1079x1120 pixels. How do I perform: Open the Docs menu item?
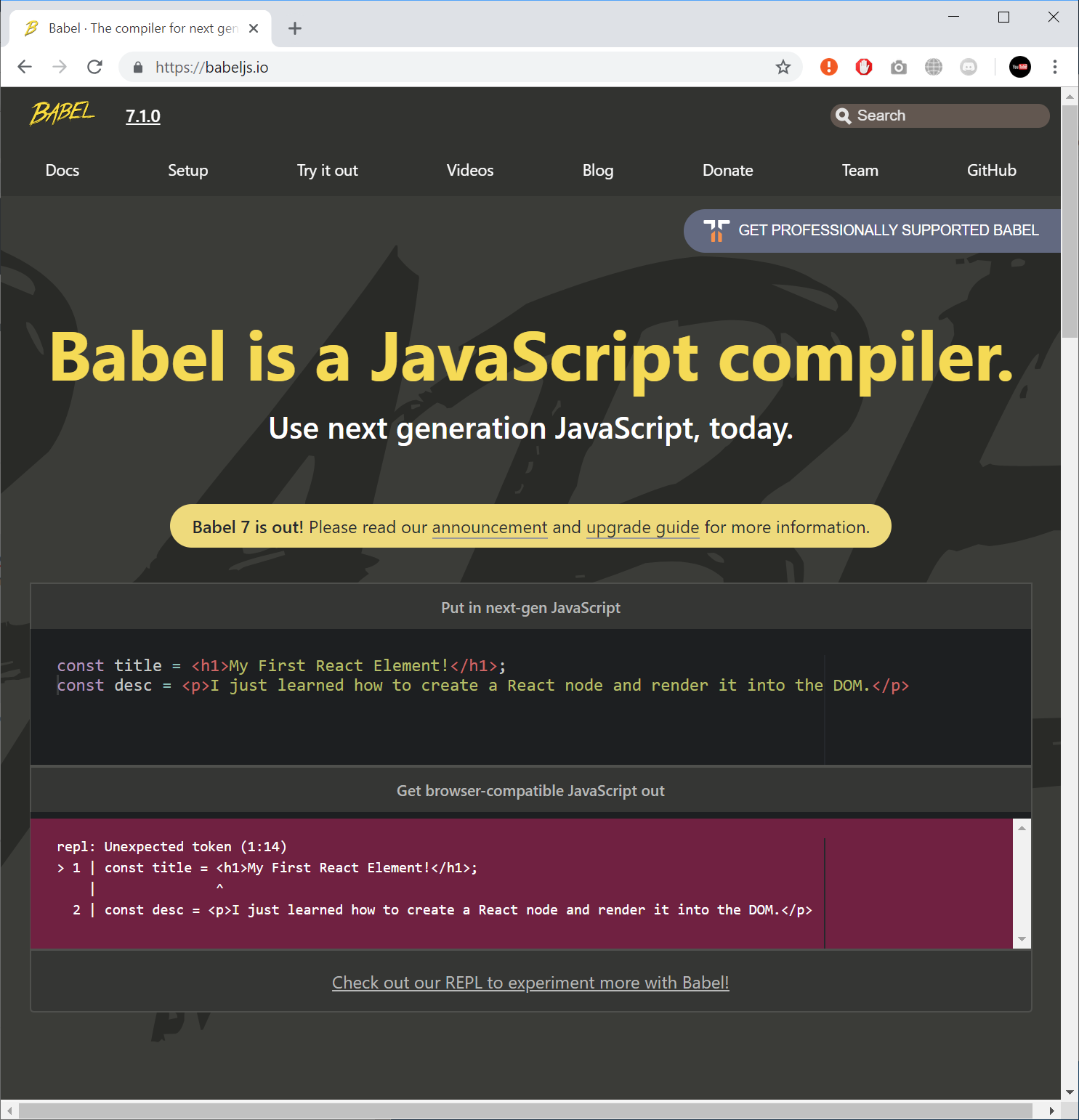click(x=62, y=170)
